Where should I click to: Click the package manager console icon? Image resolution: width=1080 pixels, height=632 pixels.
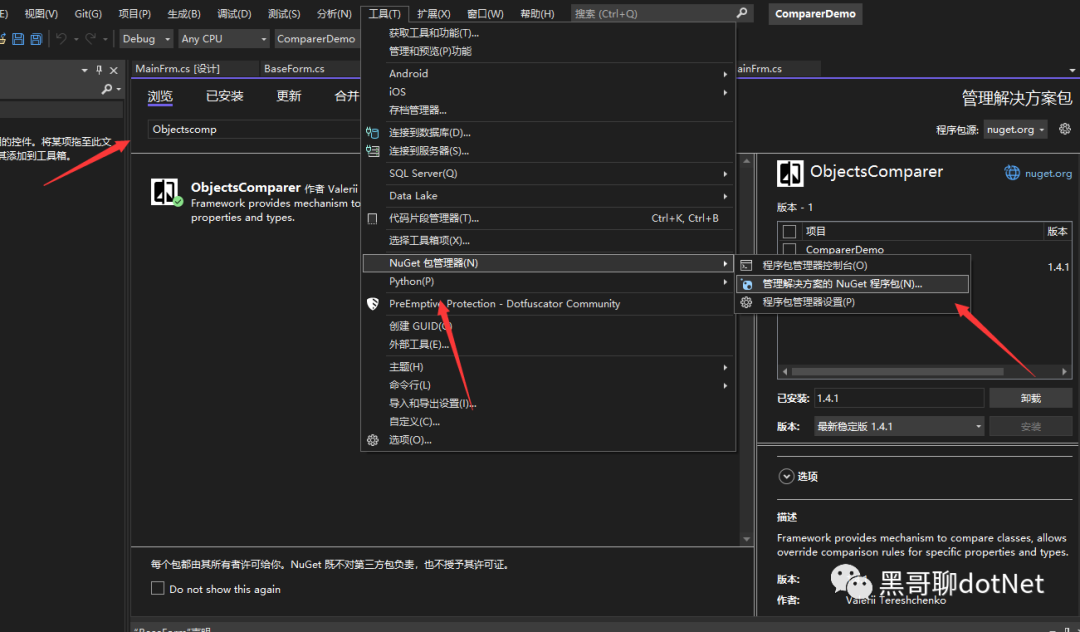click(x=746, y=265)
